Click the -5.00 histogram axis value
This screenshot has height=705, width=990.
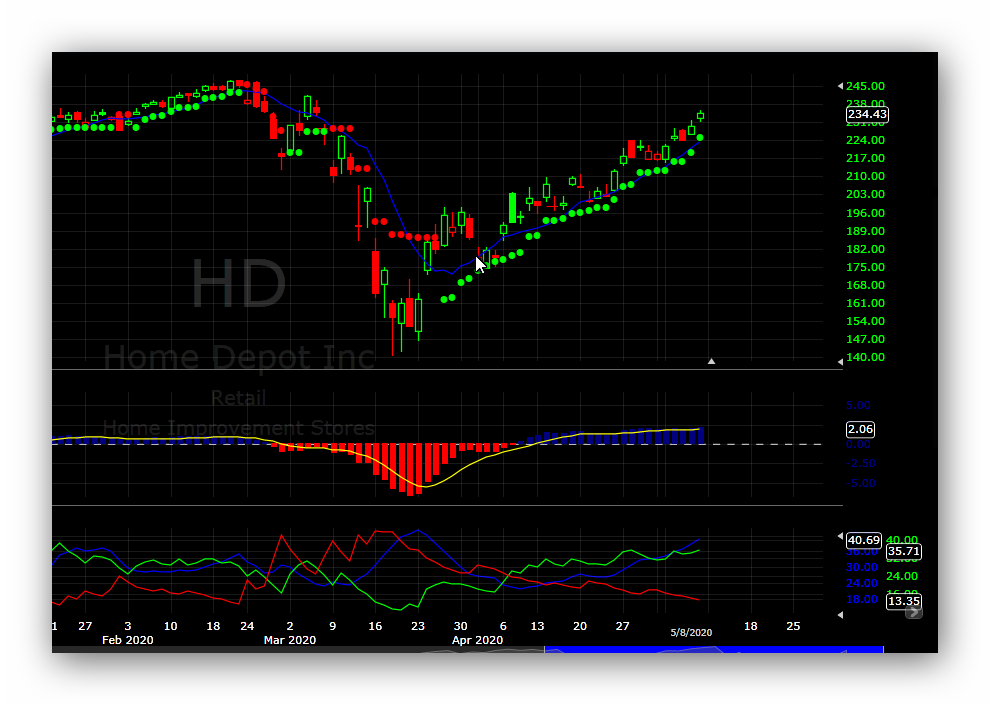(861, 483)
